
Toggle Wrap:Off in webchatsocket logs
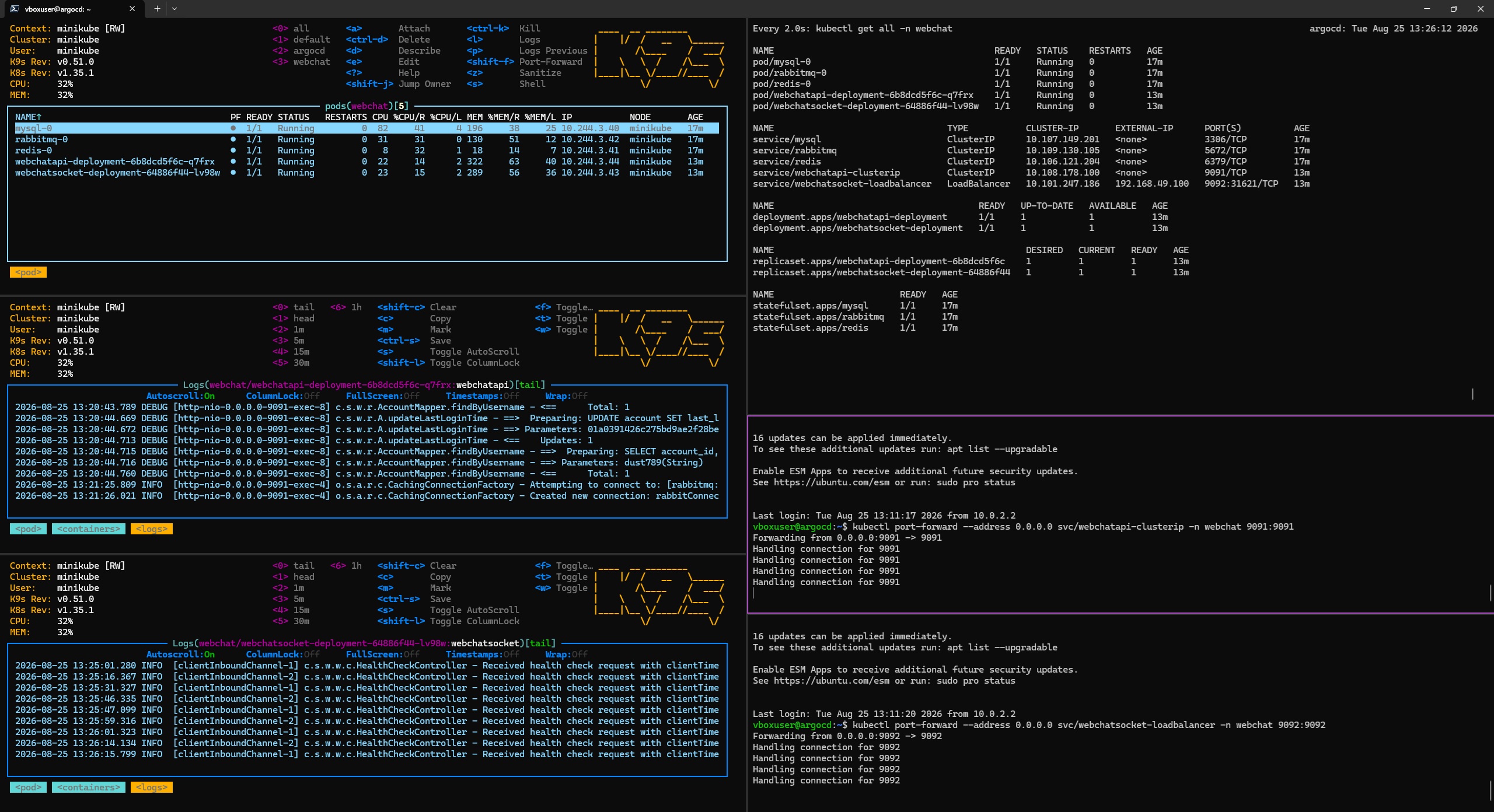point(566,654)
